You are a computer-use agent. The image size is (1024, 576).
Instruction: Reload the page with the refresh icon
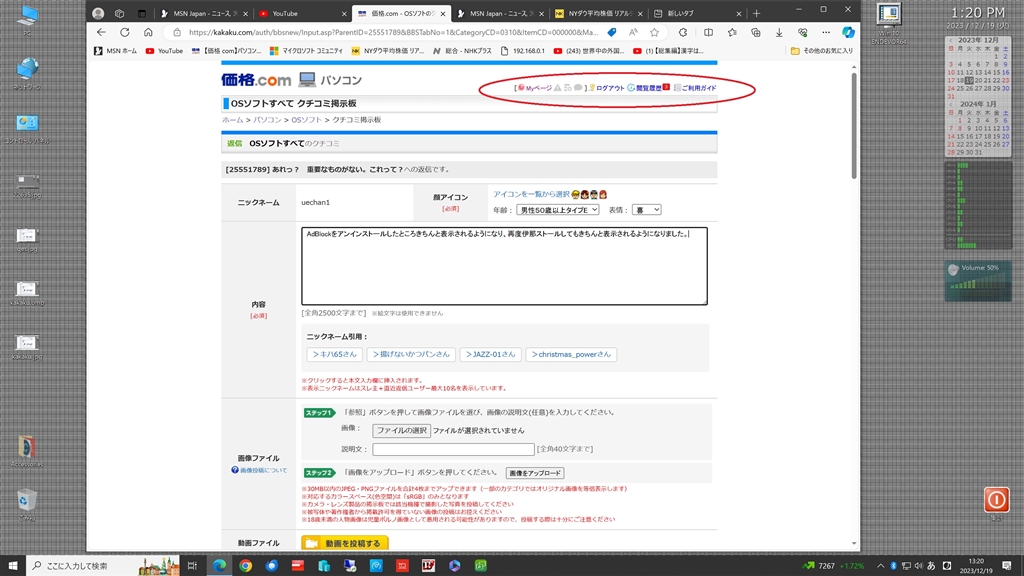pyautogui.click(x=125, y=32)
